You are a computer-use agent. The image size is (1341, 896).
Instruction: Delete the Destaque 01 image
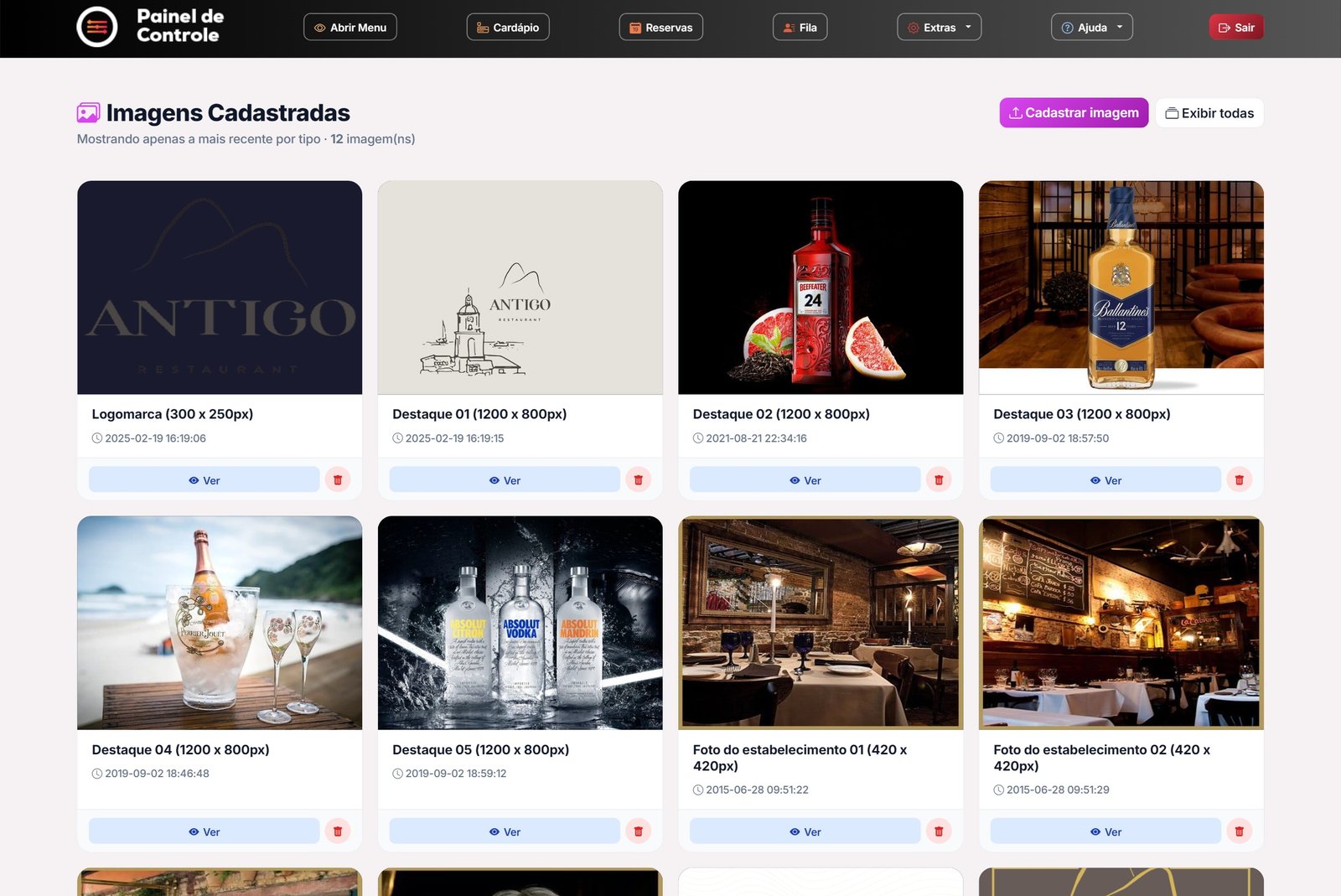tap(639, 479)
